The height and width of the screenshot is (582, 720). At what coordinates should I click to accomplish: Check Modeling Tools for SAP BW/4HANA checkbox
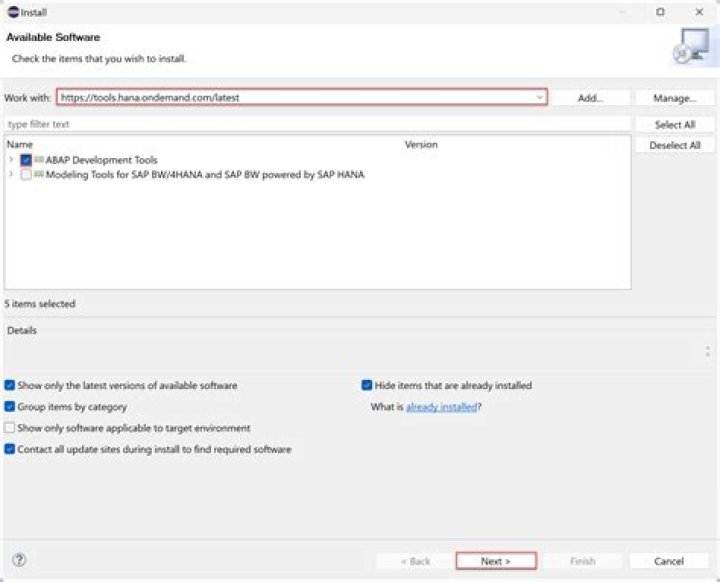tap(26, 174)
